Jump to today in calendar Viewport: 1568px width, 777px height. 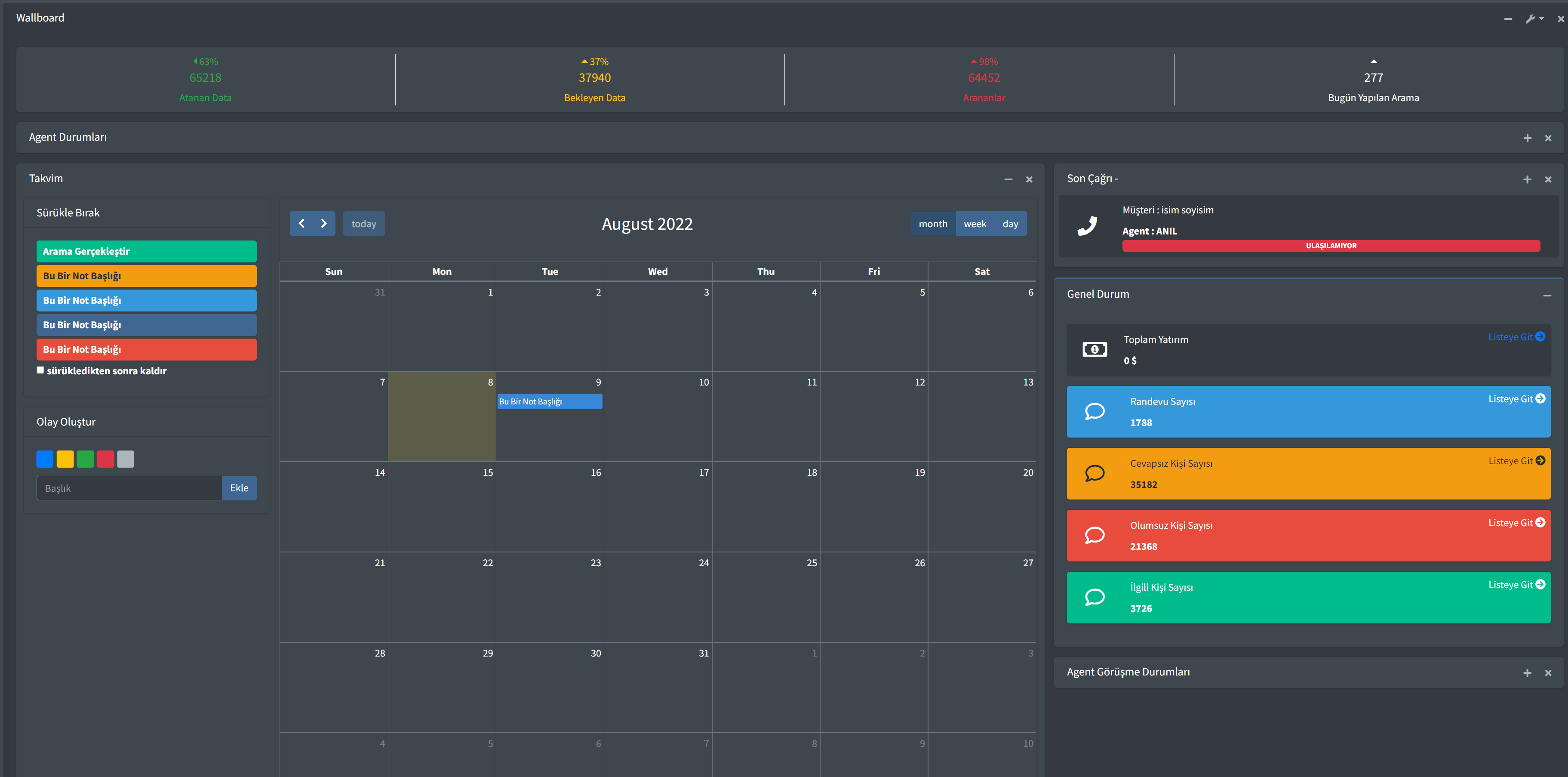363,223
